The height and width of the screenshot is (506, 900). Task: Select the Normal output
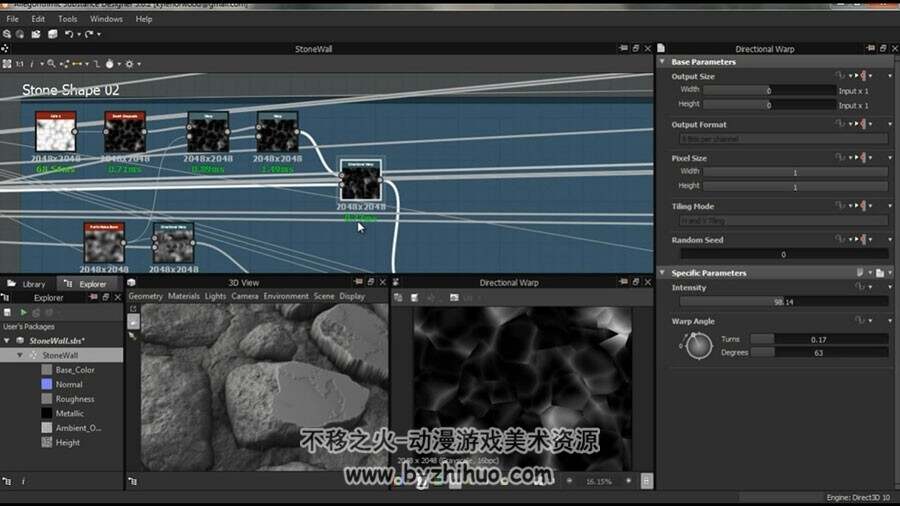pyautogui.click(x=68, y=384)
